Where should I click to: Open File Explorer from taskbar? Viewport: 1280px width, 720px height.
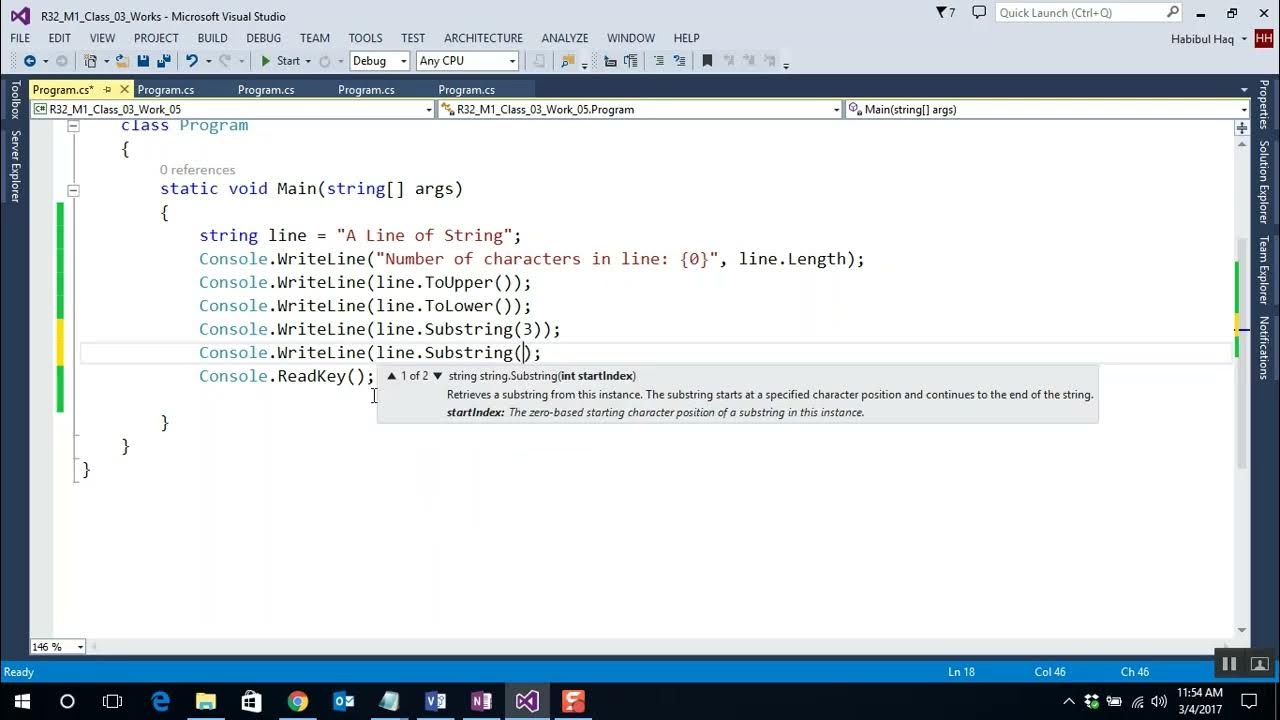205,701
